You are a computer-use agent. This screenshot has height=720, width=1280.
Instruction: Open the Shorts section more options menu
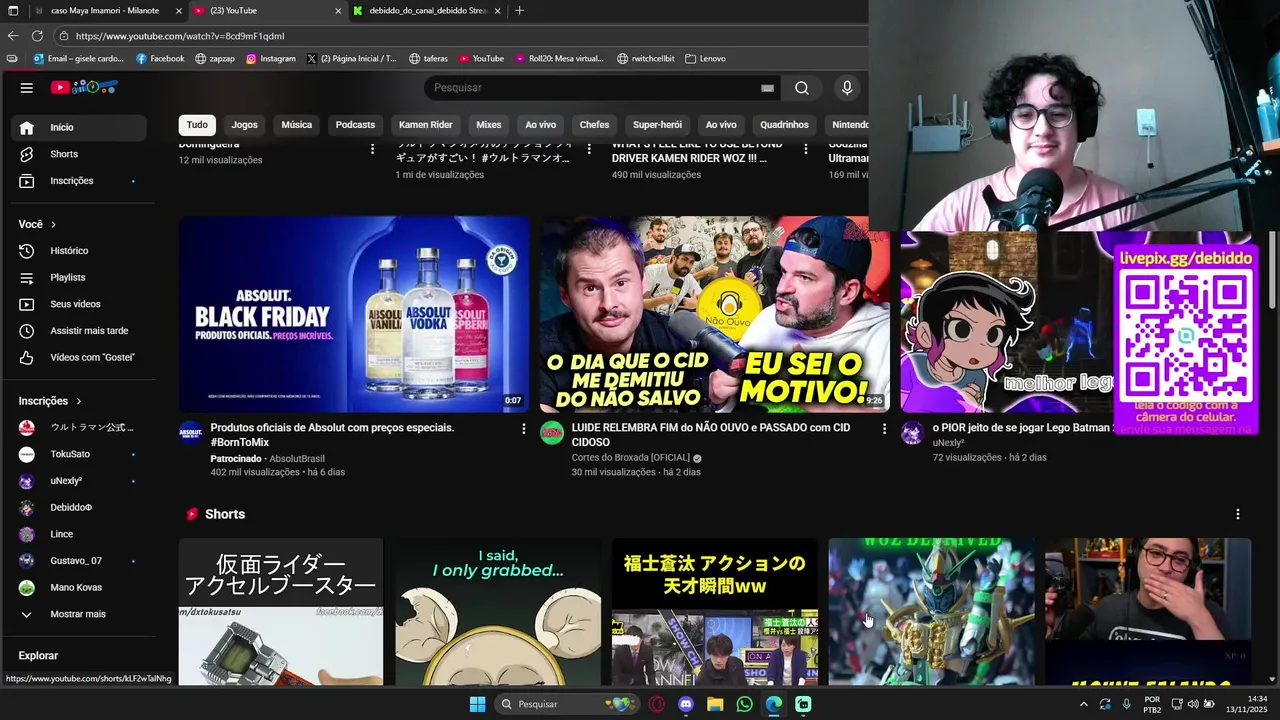pos(1238,514)
